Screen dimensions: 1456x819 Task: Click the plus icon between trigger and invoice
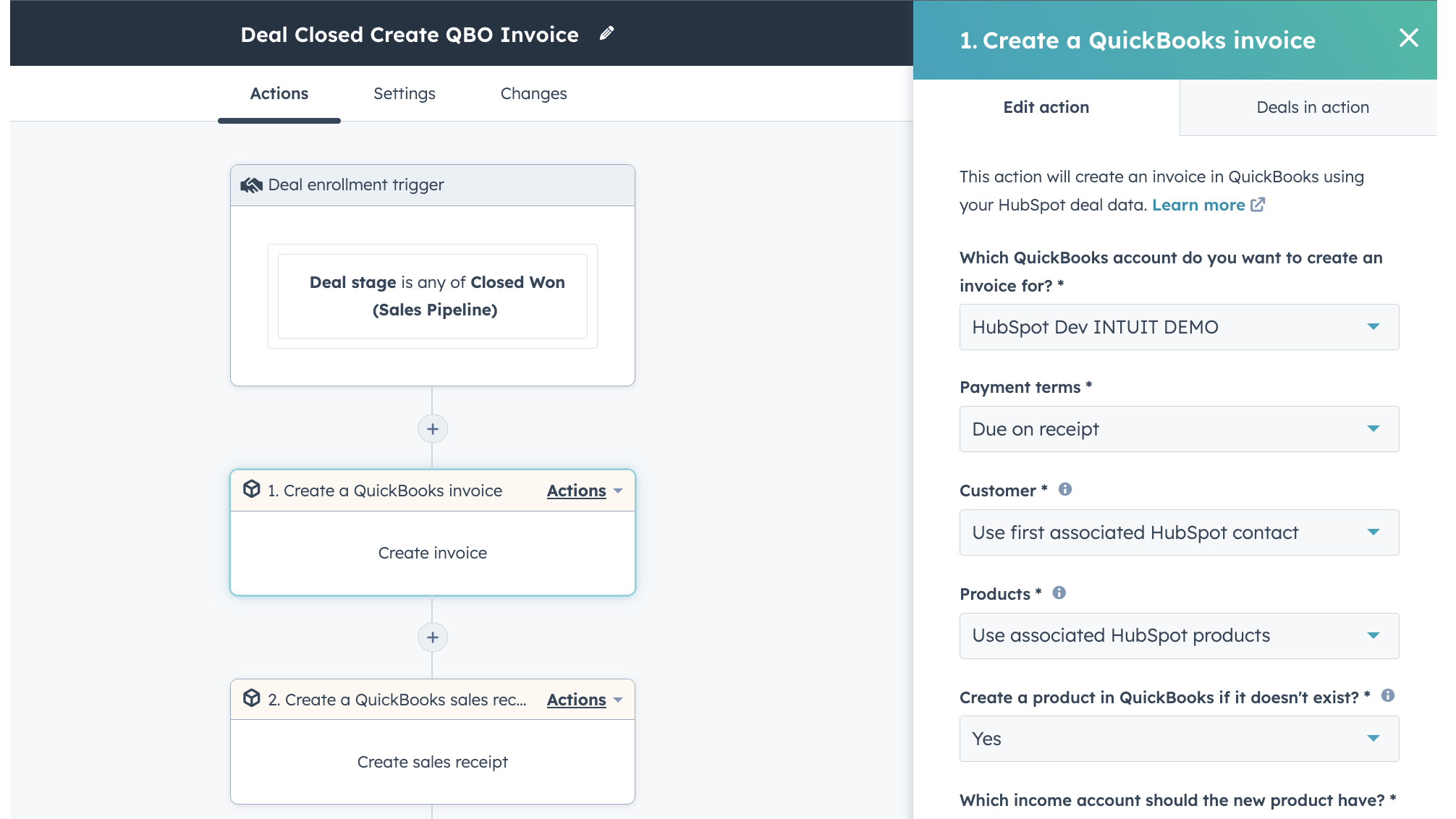[x=432, y=428]
